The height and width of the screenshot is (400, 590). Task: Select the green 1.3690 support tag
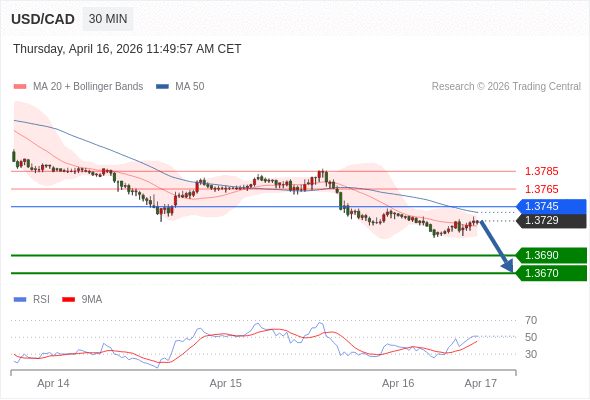(551, 255)
